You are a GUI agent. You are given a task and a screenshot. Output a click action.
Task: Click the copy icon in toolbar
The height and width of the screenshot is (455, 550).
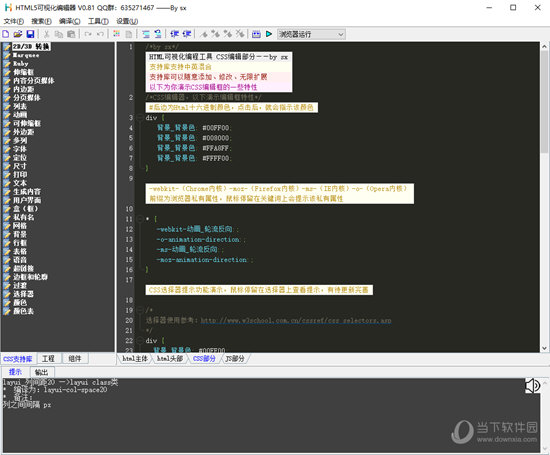click(59, 34)
